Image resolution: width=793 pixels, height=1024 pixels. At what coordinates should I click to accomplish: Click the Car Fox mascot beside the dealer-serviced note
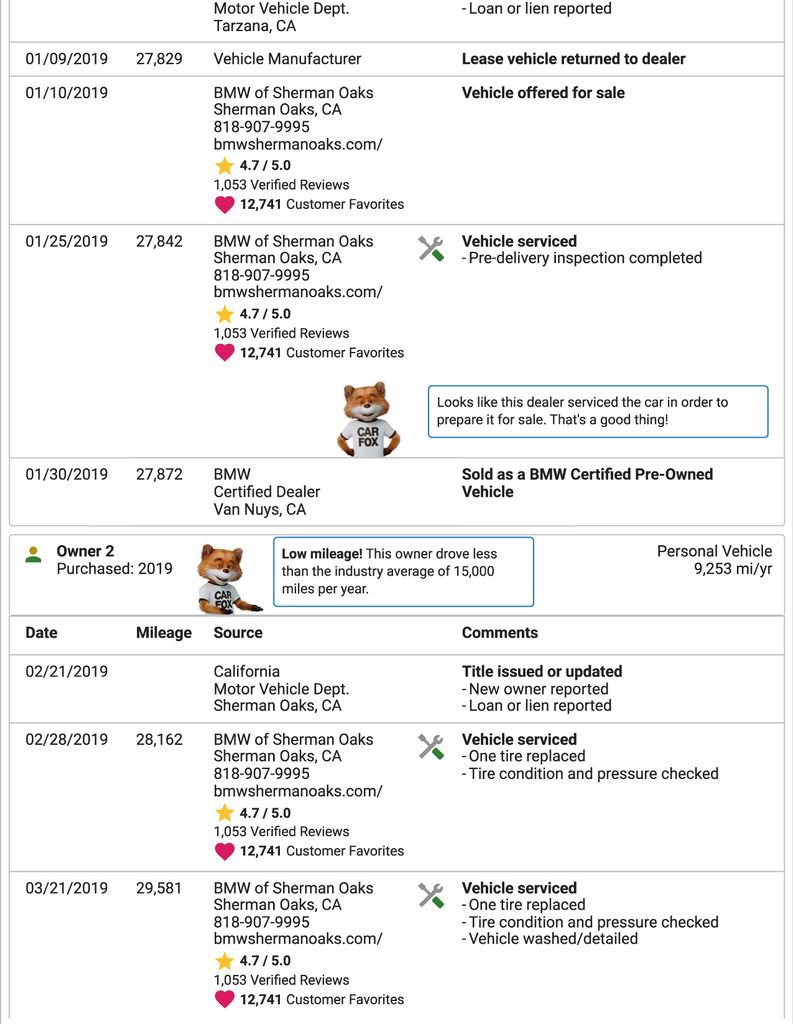point(367,419)
